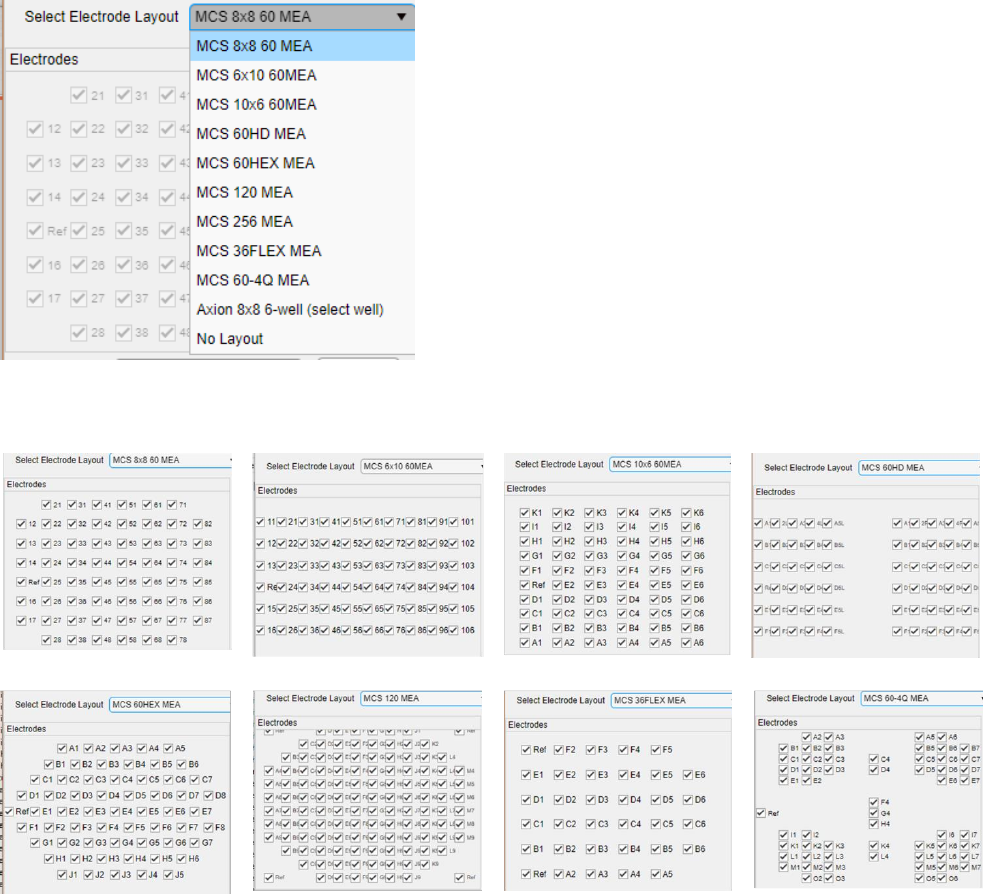The width and height of the screenshot is (983, 894).
Task: Uncheck electrode B6 in the 36FLEX panel
Action: pos(688,849)
